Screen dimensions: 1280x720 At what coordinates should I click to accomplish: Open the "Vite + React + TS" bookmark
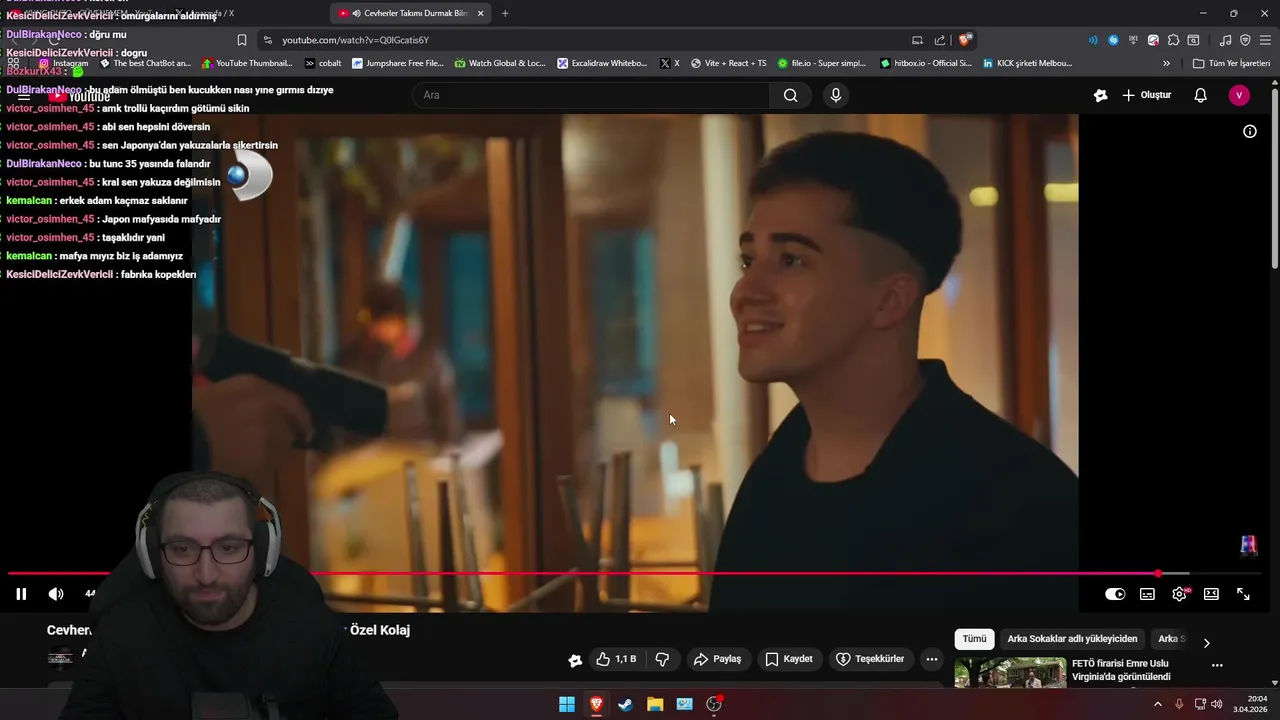pyautogui.click(x=729, y=63)
